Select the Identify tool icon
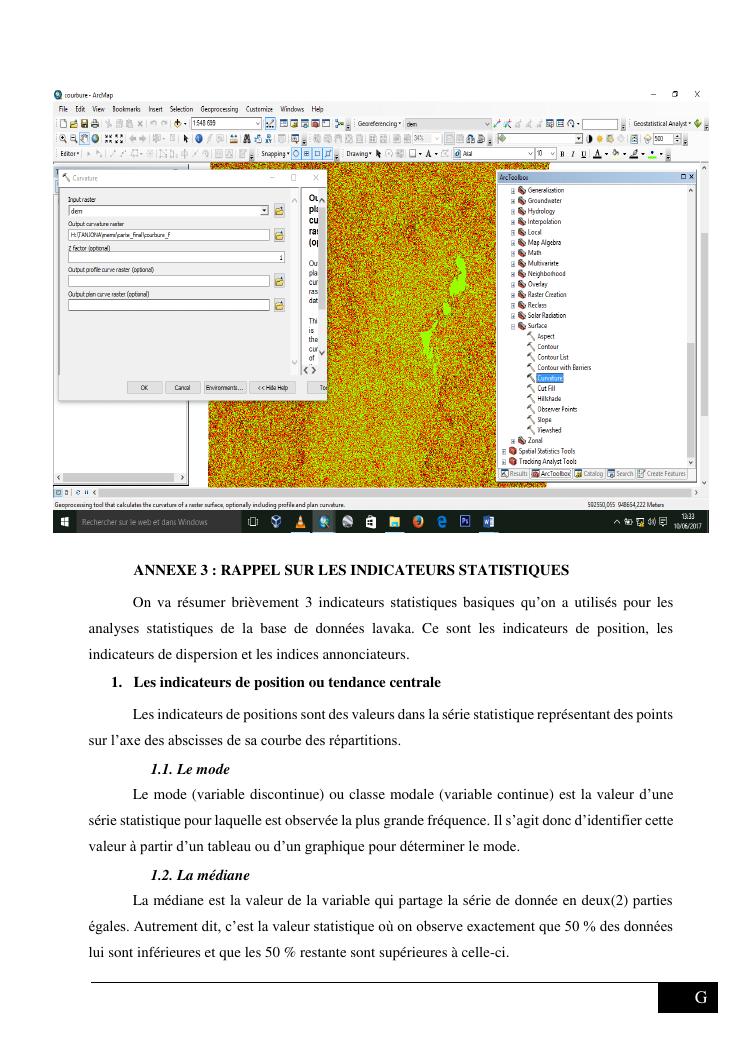This screenshot has height=1053, width=745. (x=198, y=139)
